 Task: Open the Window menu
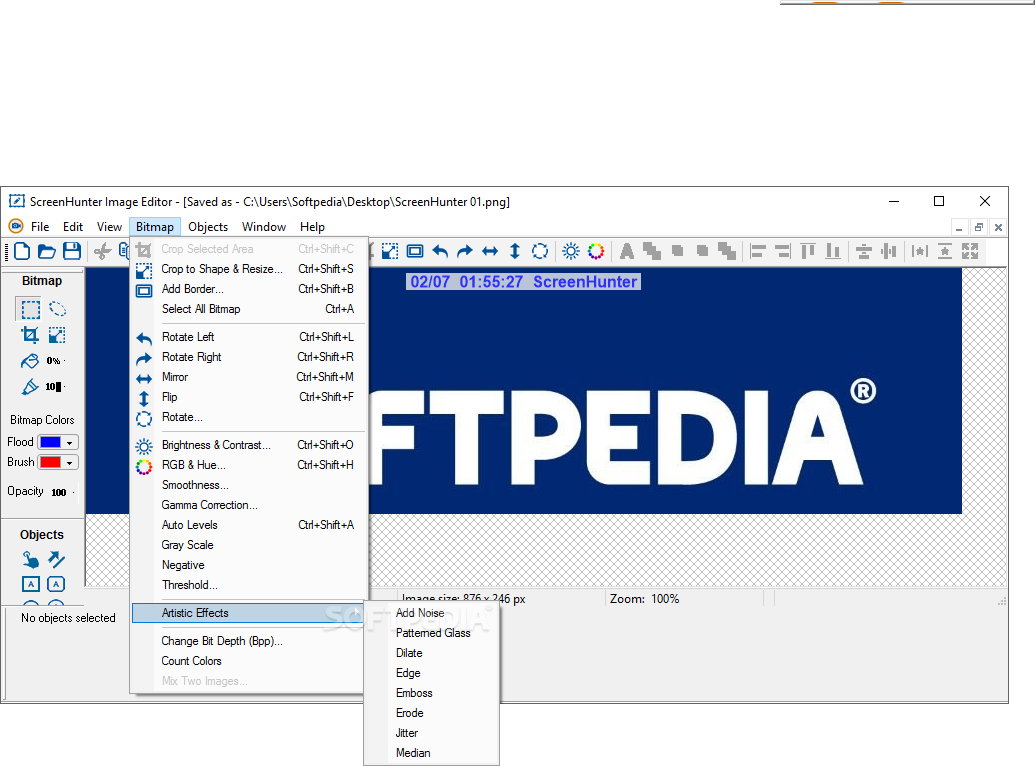click(x=264, y=226)
